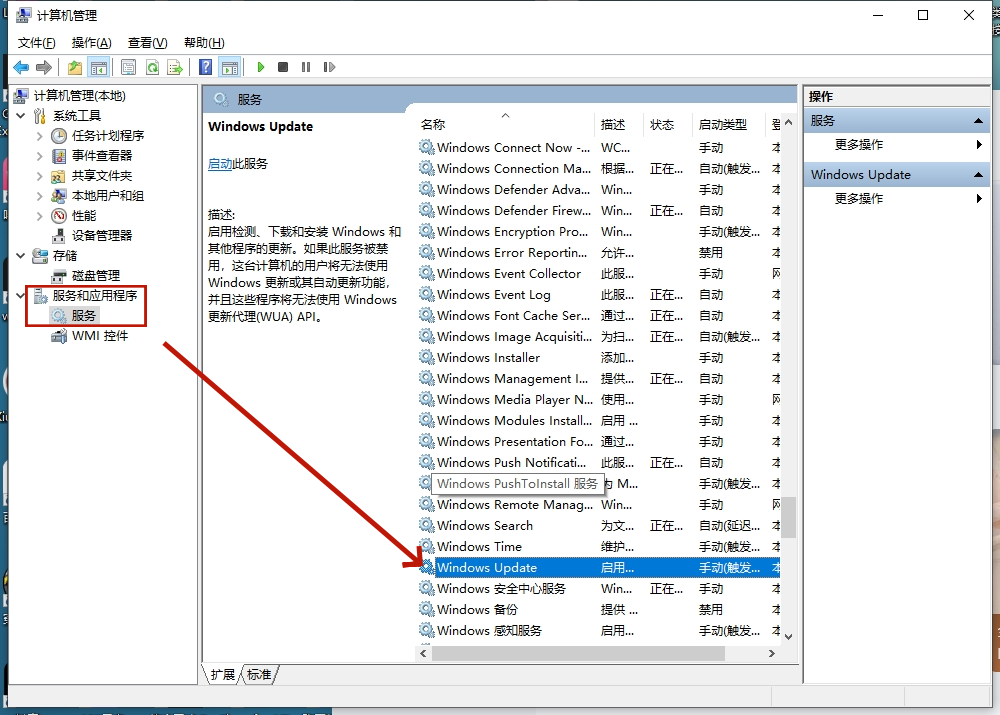Click the Restart Service toolbar icon

(x=328, y=67)
